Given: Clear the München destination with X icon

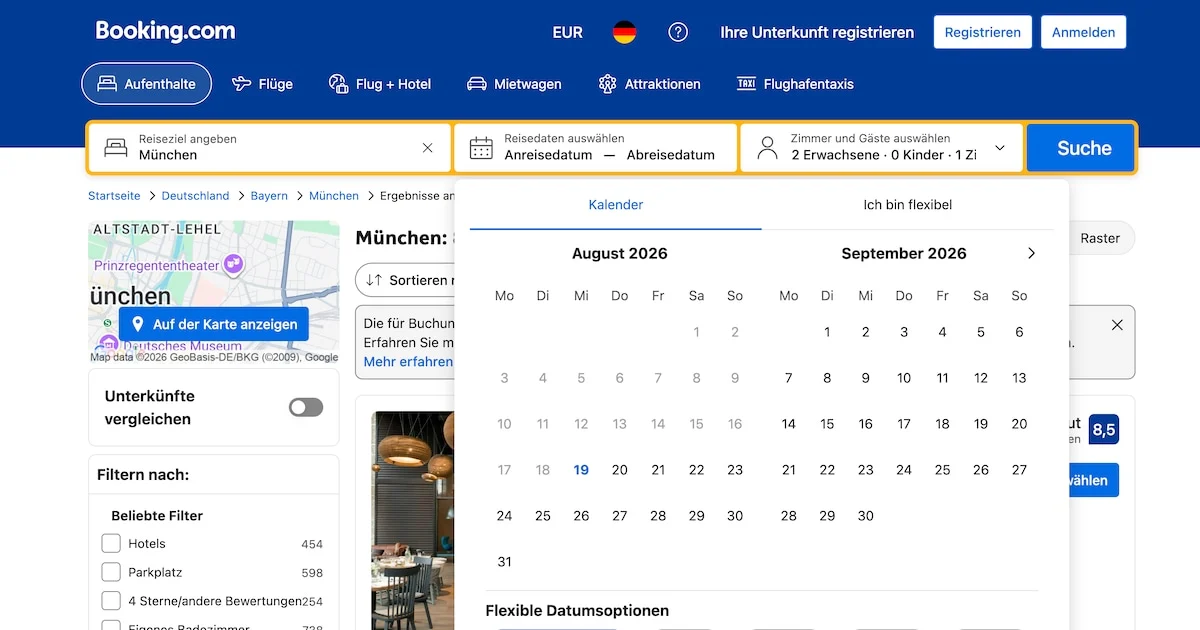Looking at the screenshot, I should tap(428, 148).
